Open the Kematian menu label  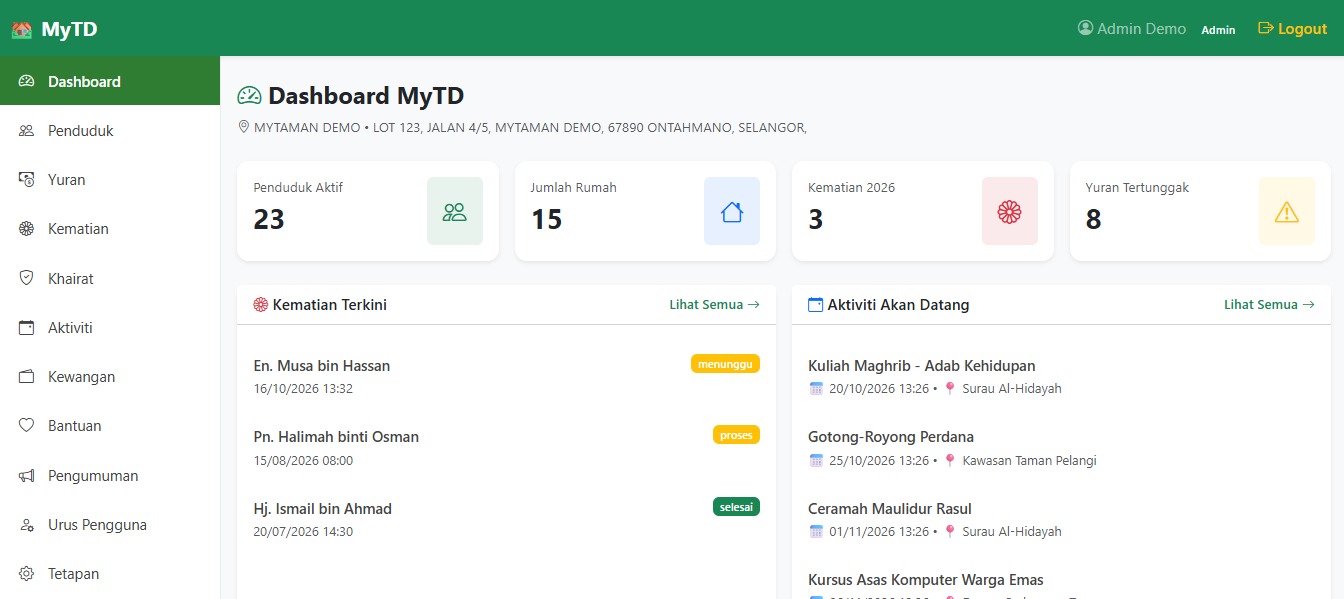tap(78, 229)
